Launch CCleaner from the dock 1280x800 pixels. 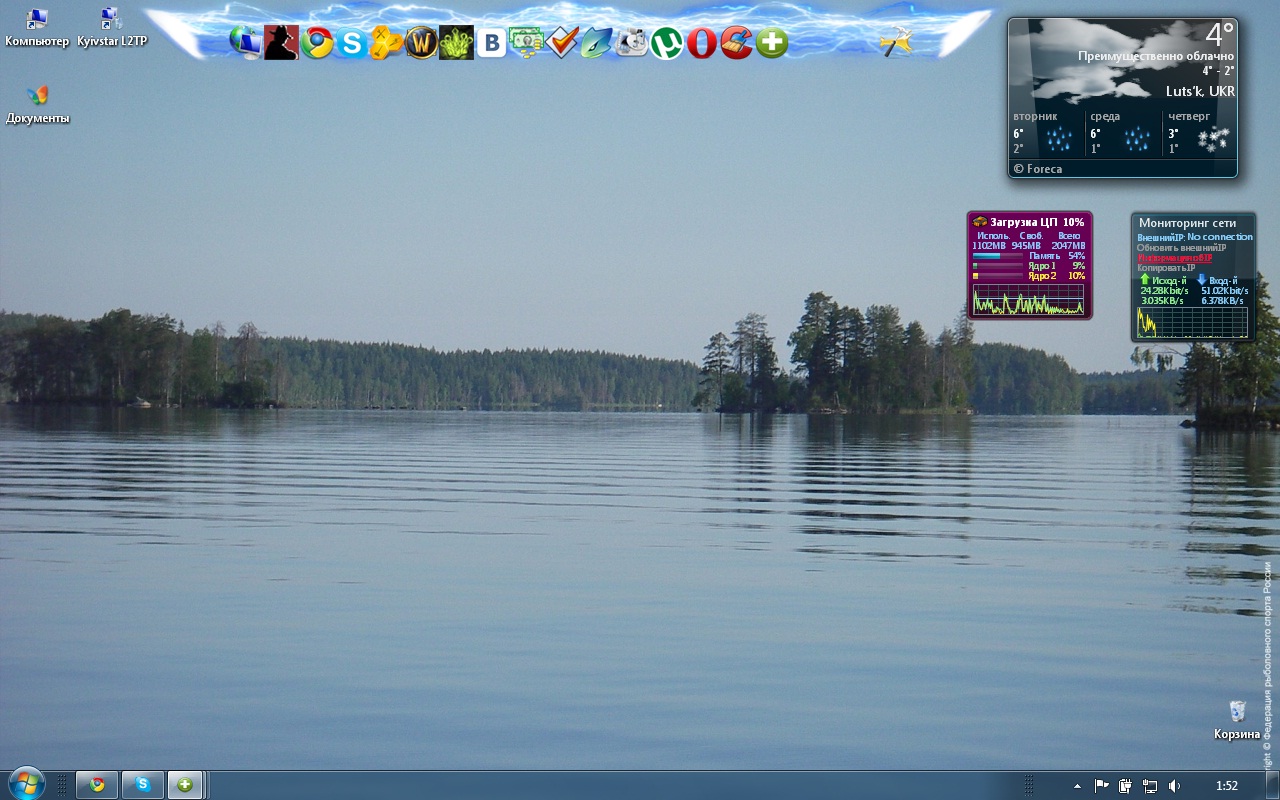click(x=736, y=43)
